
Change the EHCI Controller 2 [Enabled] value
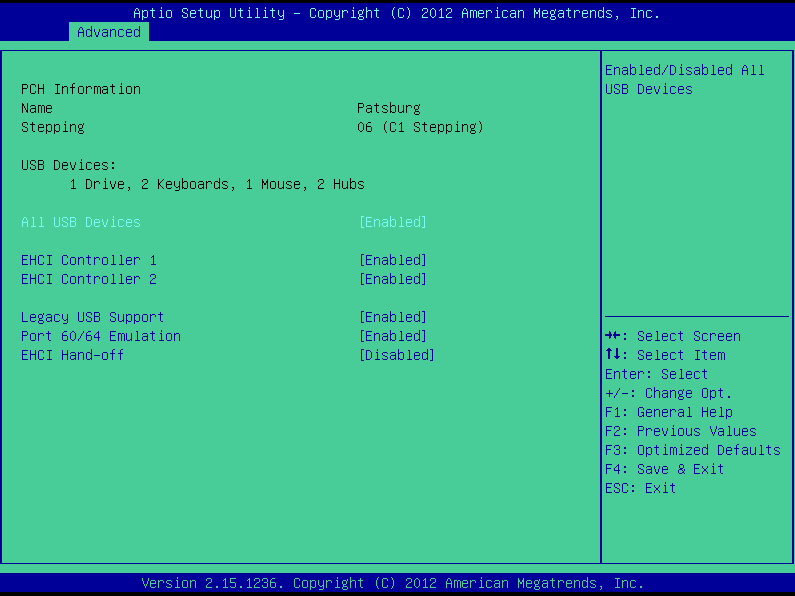click(392, 279)
